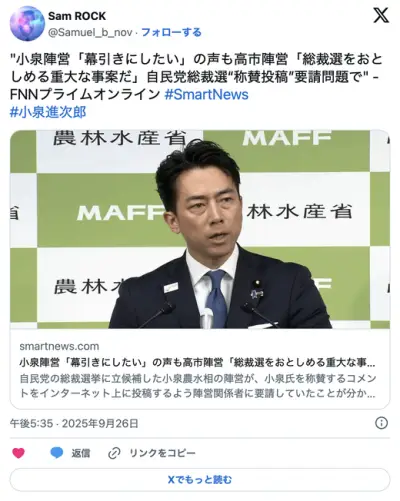Click the Sam ROCK display name

(x=77, y=16)
